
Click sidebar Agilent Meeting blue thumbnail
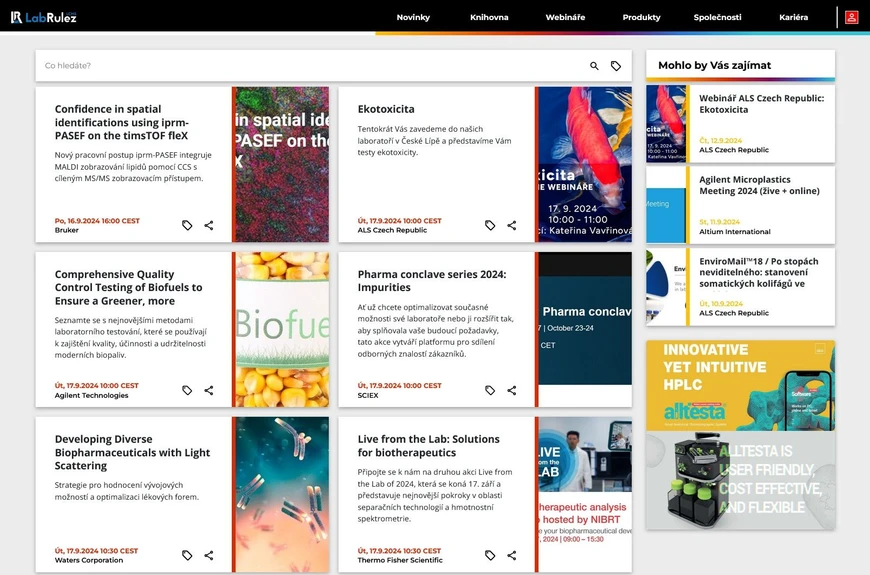click(x=666, y=205)
